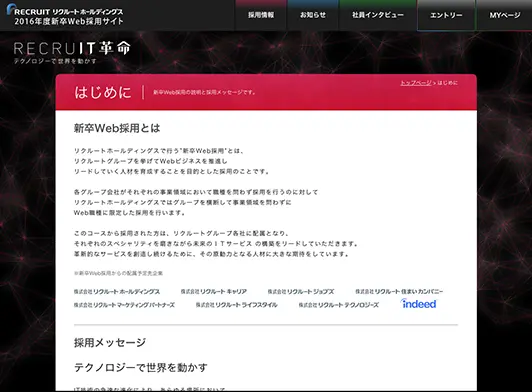This screenshot has width=532, height=392.
Task: Click the 株式会社リクルートキャリア company logo
Action: point(213,292)
